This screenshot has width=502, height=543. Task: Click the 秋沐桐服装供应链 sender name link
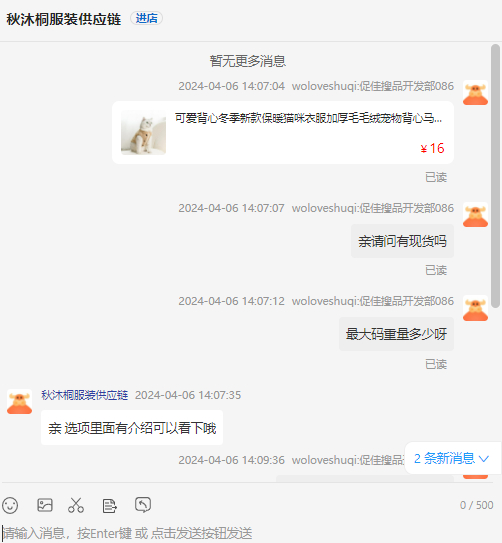tap(85, 395)
